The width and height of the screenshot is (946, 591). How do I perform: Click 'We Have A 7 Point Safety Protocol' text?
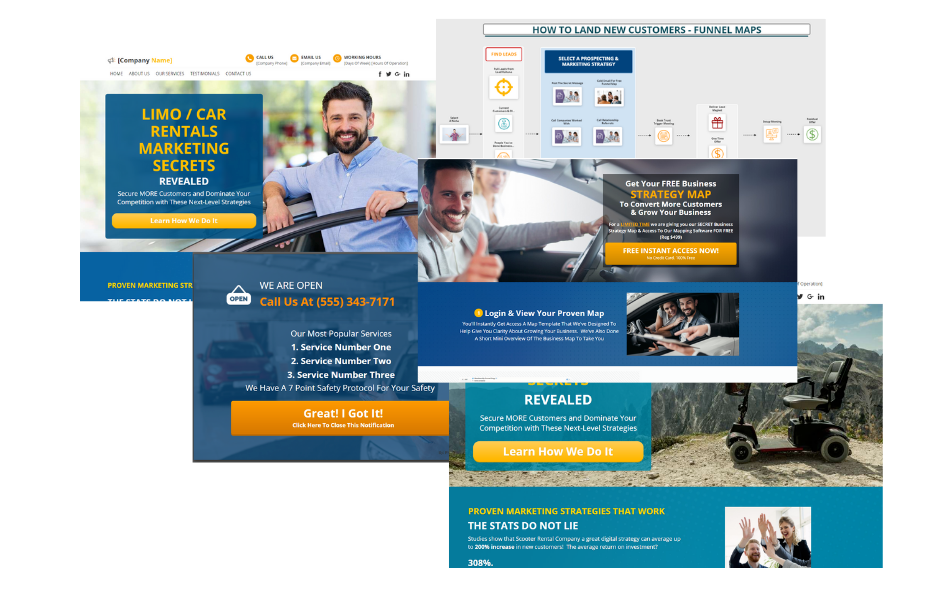point(340,388)
